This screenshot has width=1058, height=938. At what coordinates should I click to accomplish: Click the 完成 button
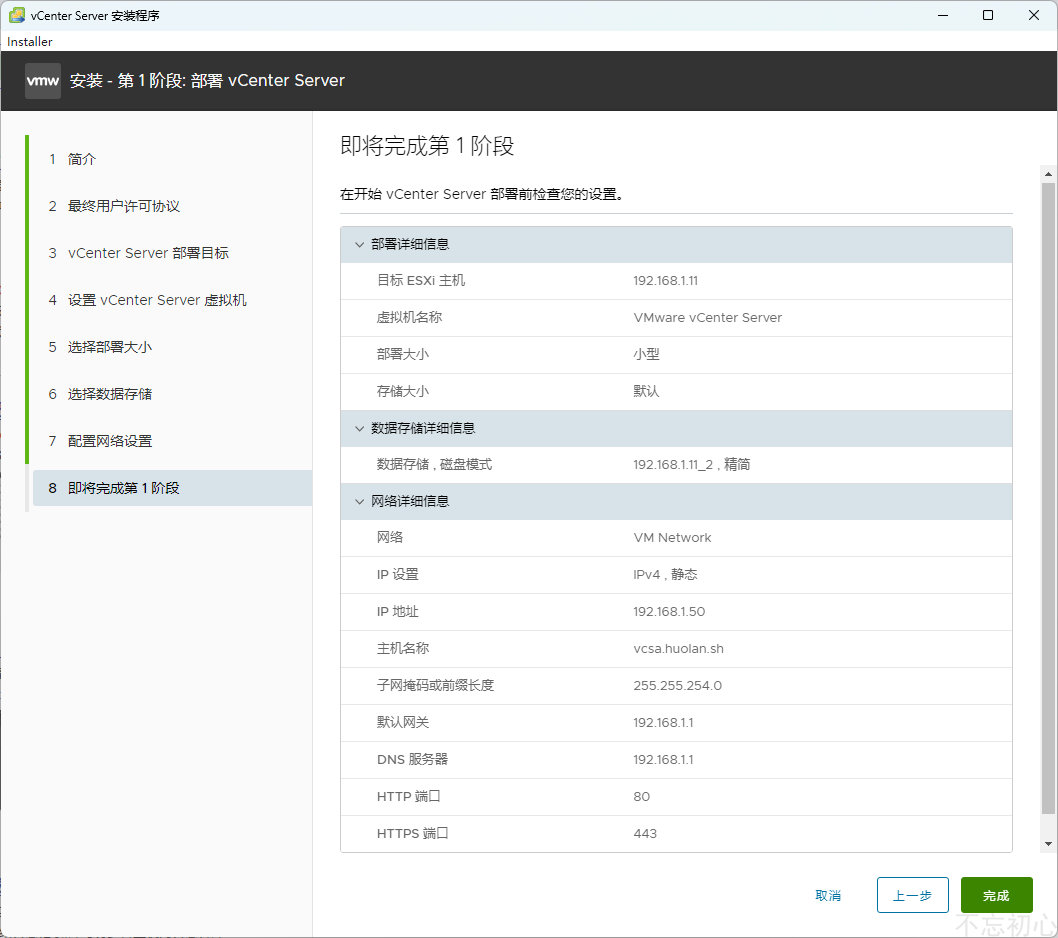tap(996, 895)
